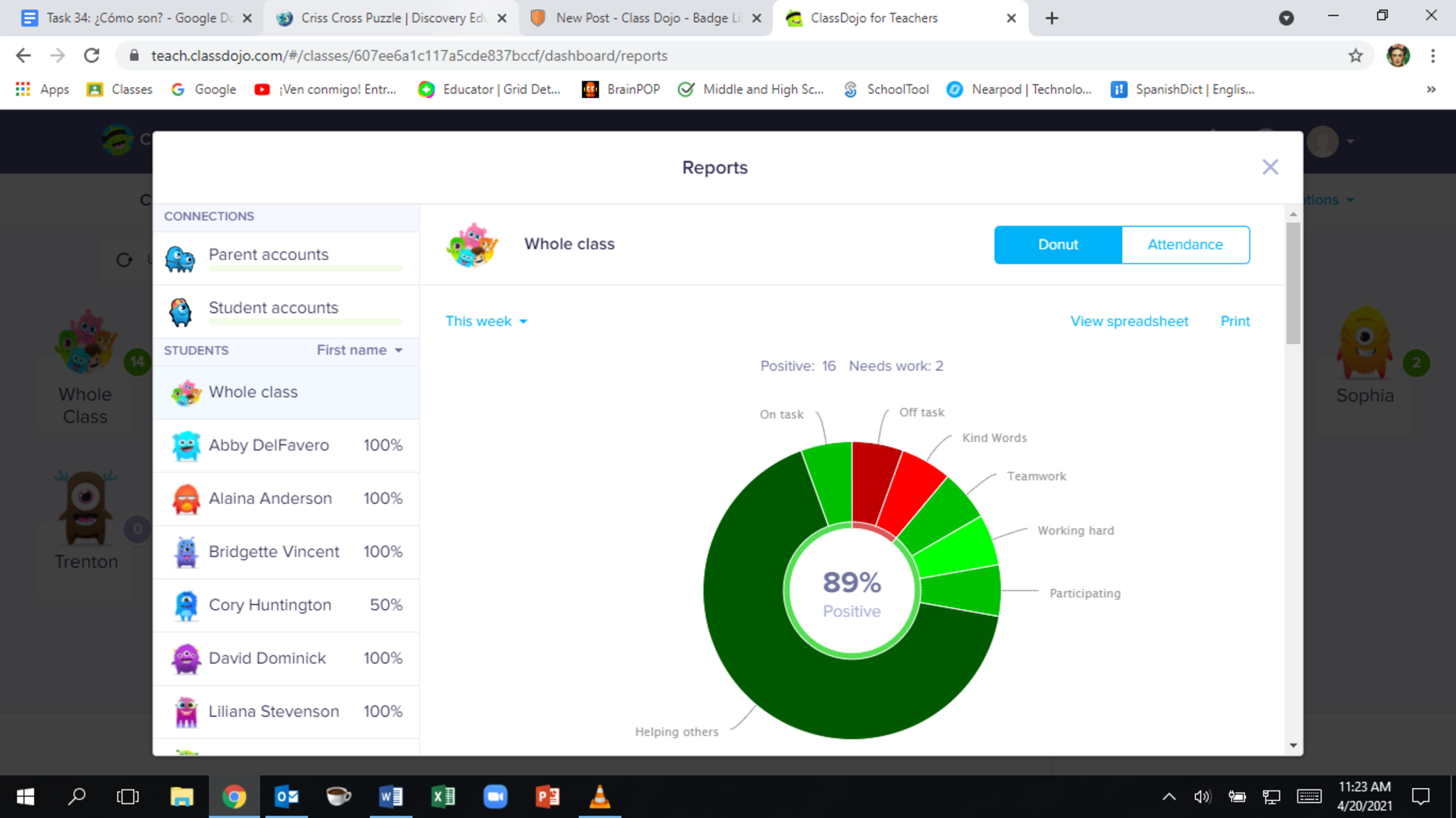The height and width of the screenshot is (818, 1456).
Task: Reload the page in Chrome
Action: tap(92, 55)
